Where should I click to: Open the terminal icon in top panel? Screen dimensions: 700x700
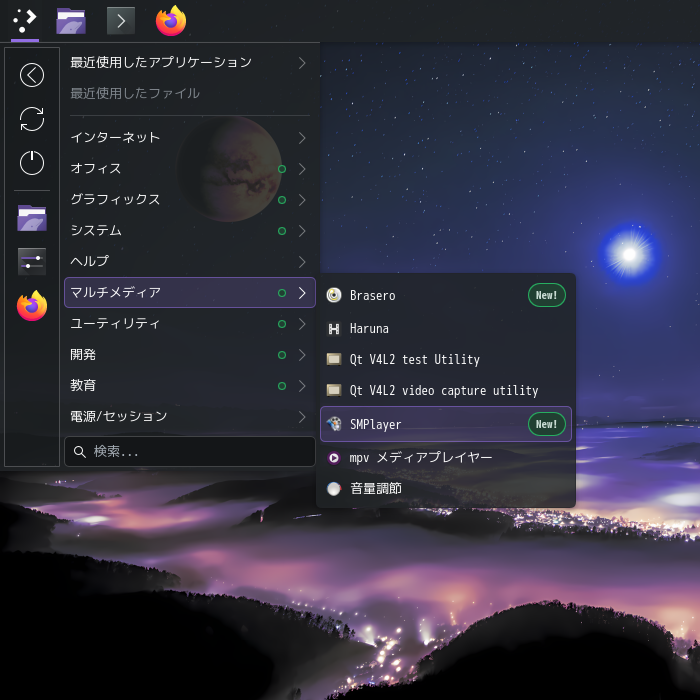tap(121, 21)
